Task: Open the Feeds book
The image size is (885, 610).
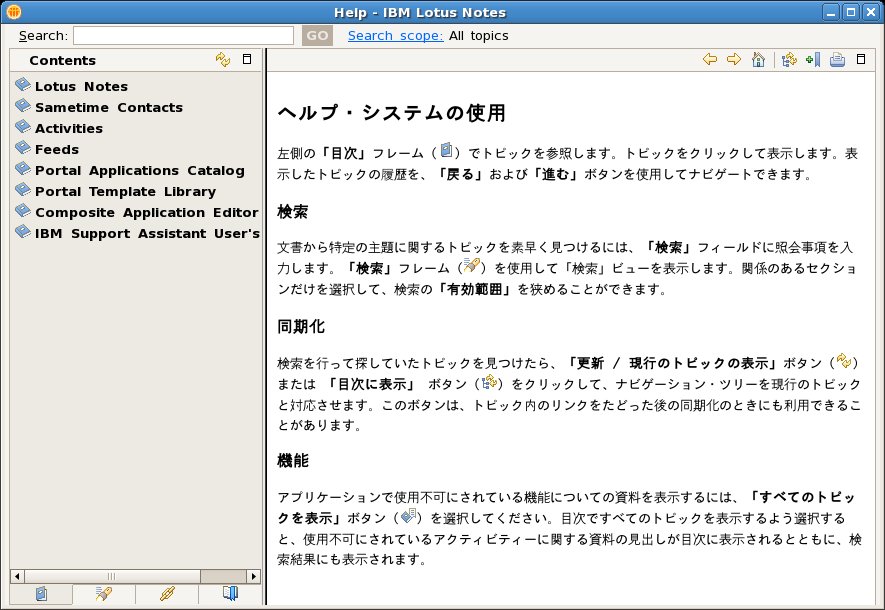Action: point(57,149)
